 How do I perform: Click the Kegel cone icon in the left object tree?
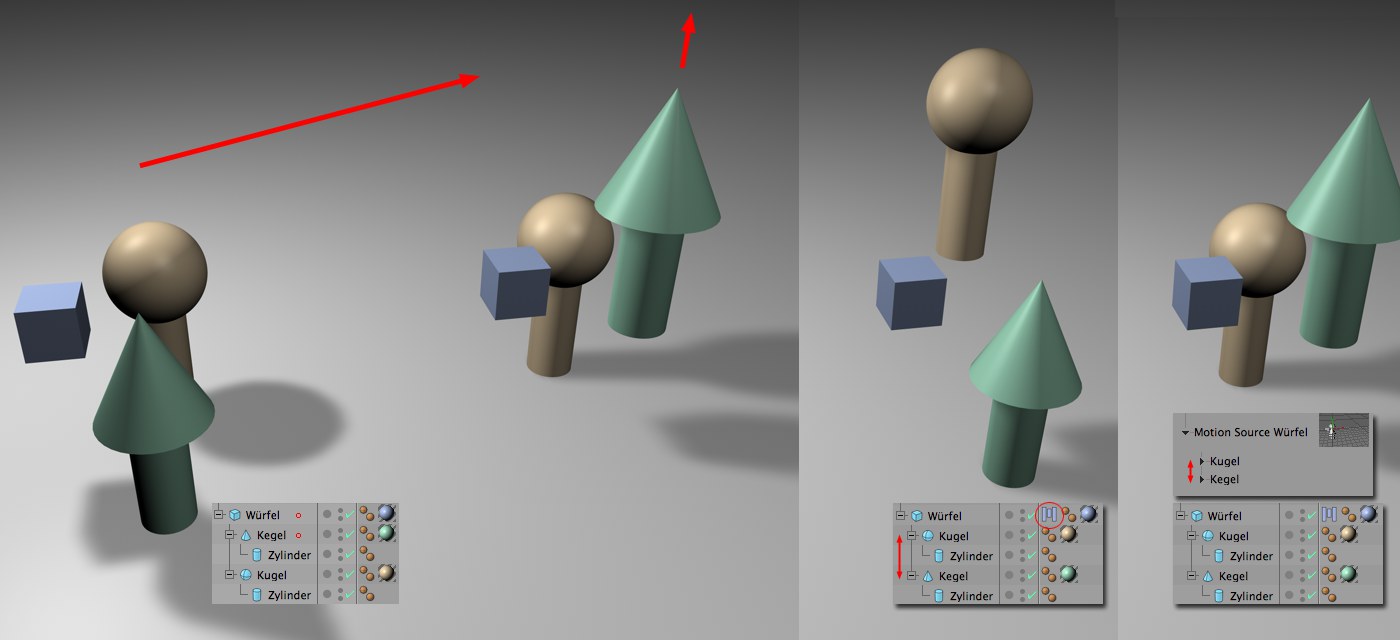(x=246, y=535)
